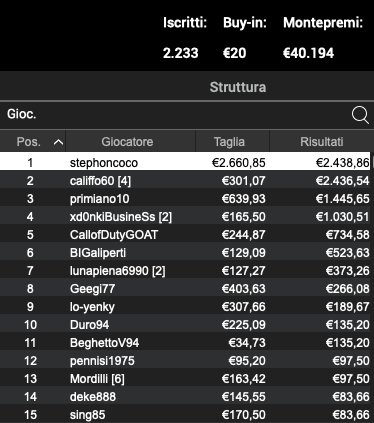Select the CallofDutyGOAT row
Screen dimensions: 374x423
click(x=185, y=235)
